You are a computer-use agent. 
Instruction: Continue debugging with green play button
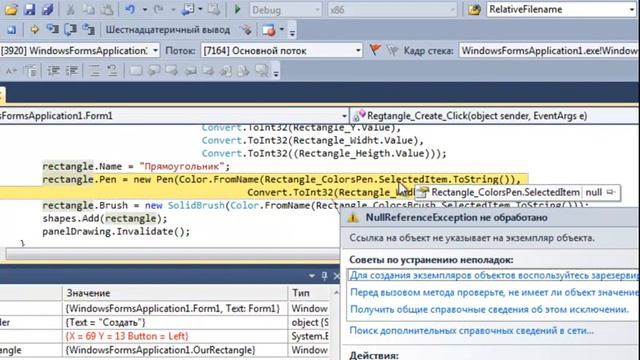237,9
